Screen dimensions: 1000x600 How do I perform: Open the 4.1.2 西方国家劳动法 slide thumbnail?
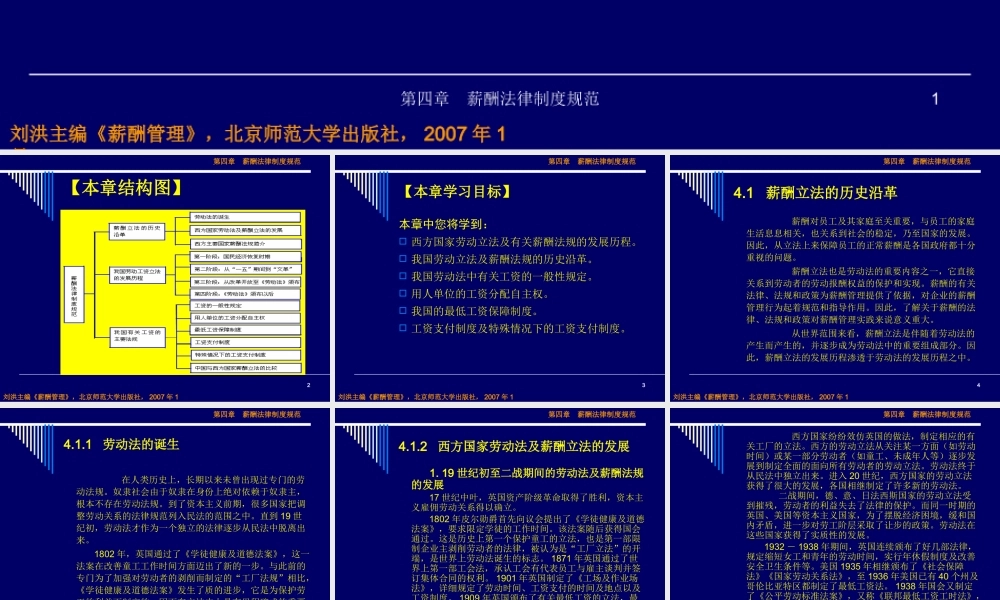pyautogui.click(x=499, y=504)
